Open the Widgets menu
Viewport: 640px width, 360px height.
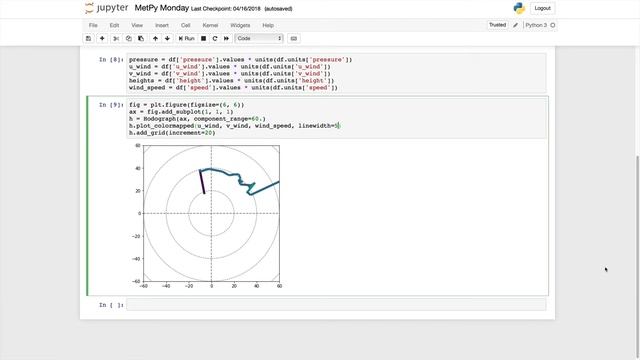(x=240, y=25)
